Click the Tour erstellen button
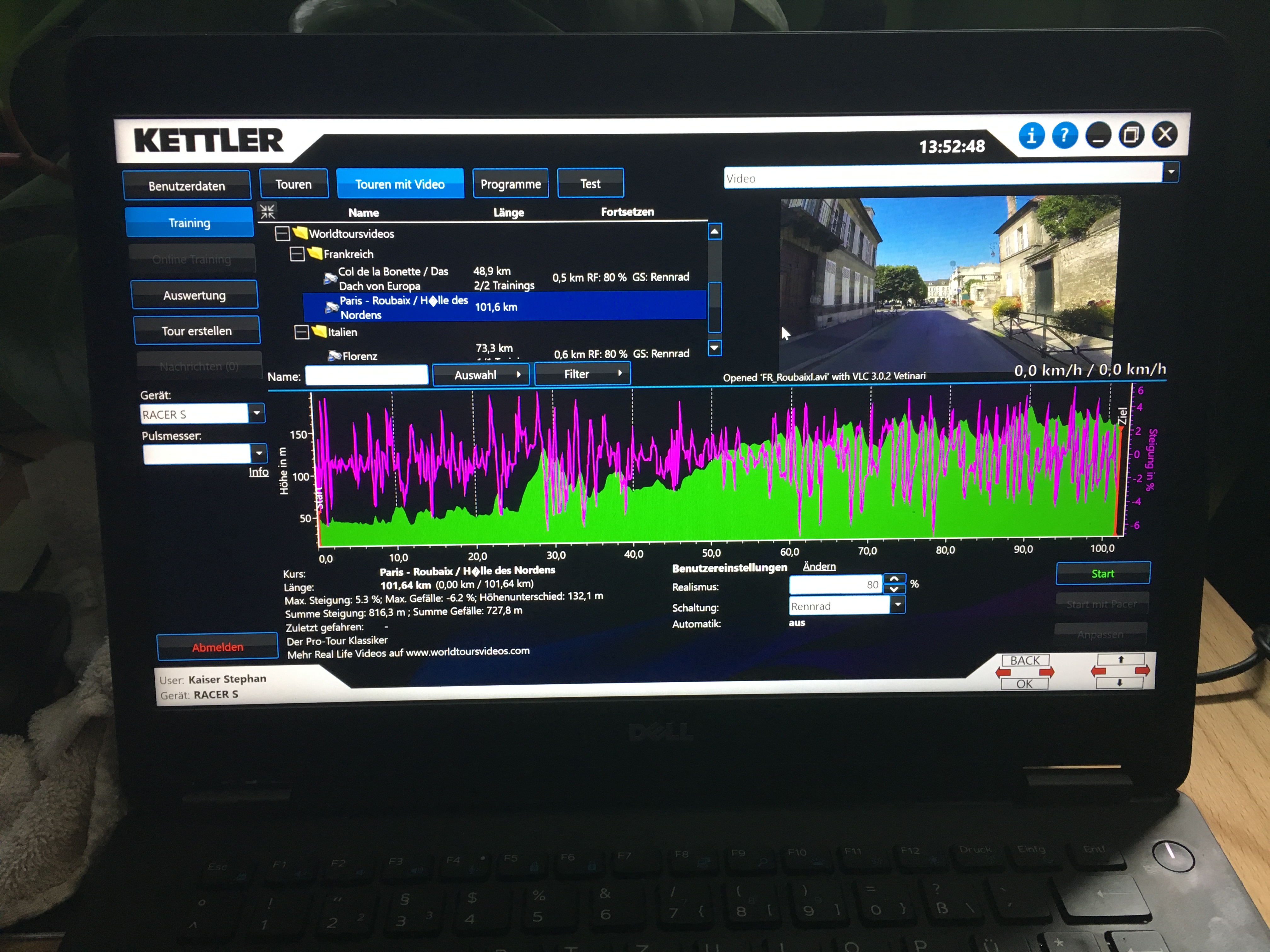 click(x=196, y=331)
